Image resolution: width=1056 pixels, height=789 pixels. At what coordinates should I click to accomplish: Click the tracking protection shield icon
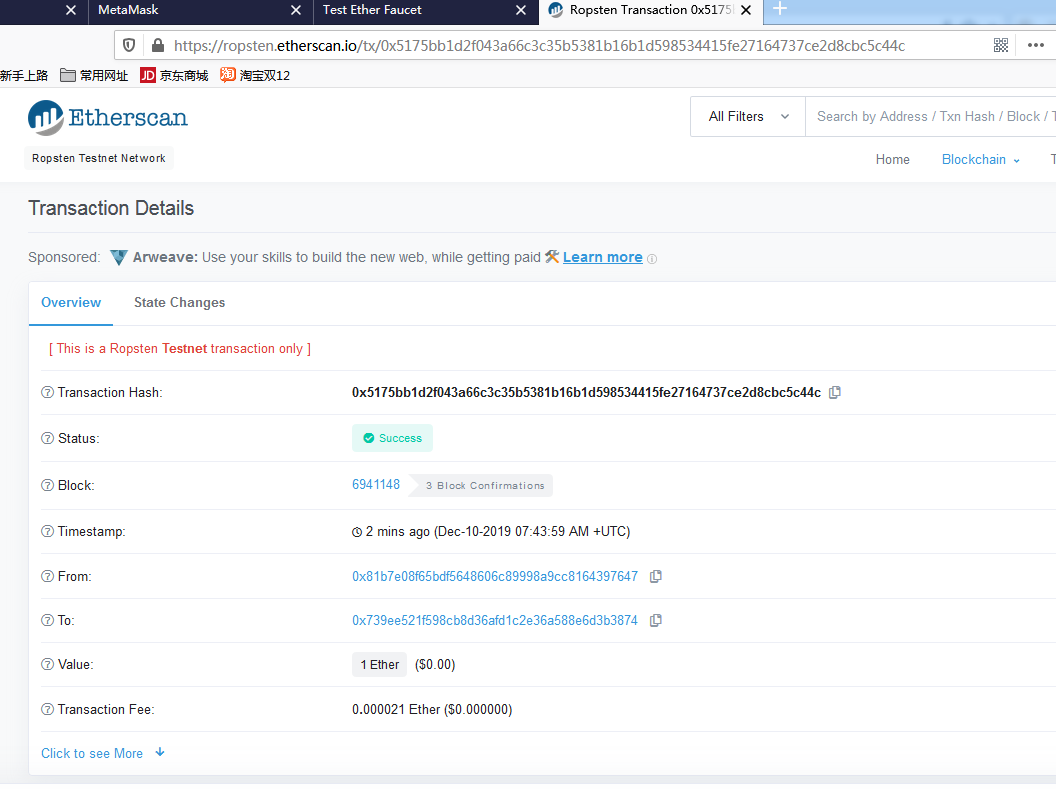129,45
